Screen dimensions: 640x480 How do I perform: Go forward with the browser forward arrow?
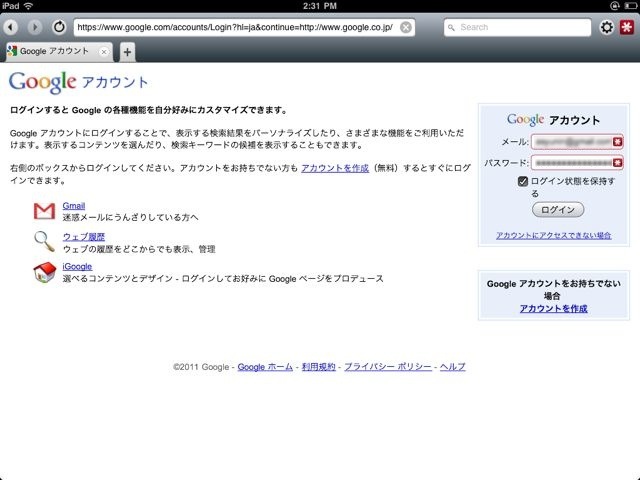pos(35,27)
